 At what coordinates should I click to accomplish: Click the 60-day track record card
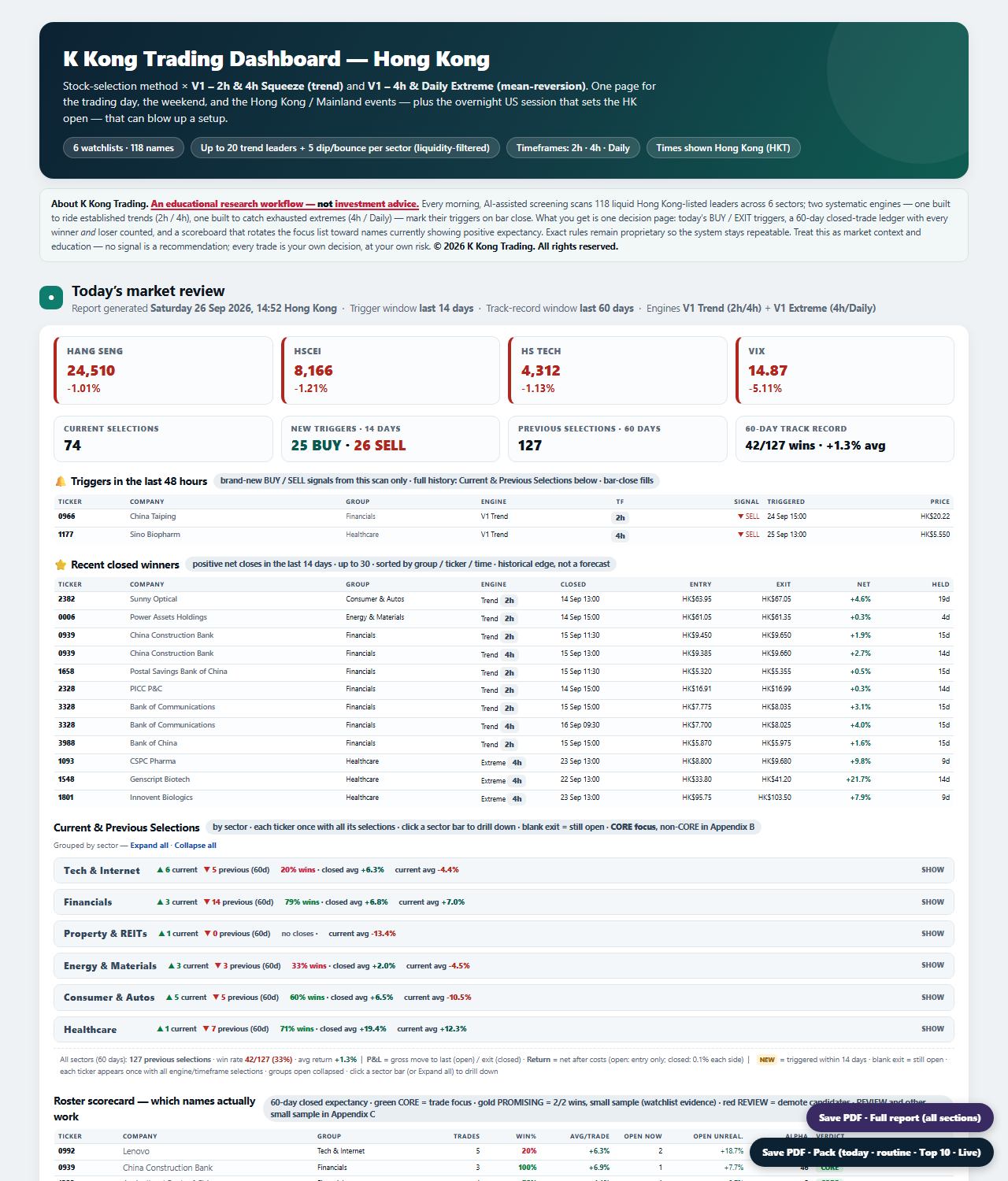pos(845,439)
